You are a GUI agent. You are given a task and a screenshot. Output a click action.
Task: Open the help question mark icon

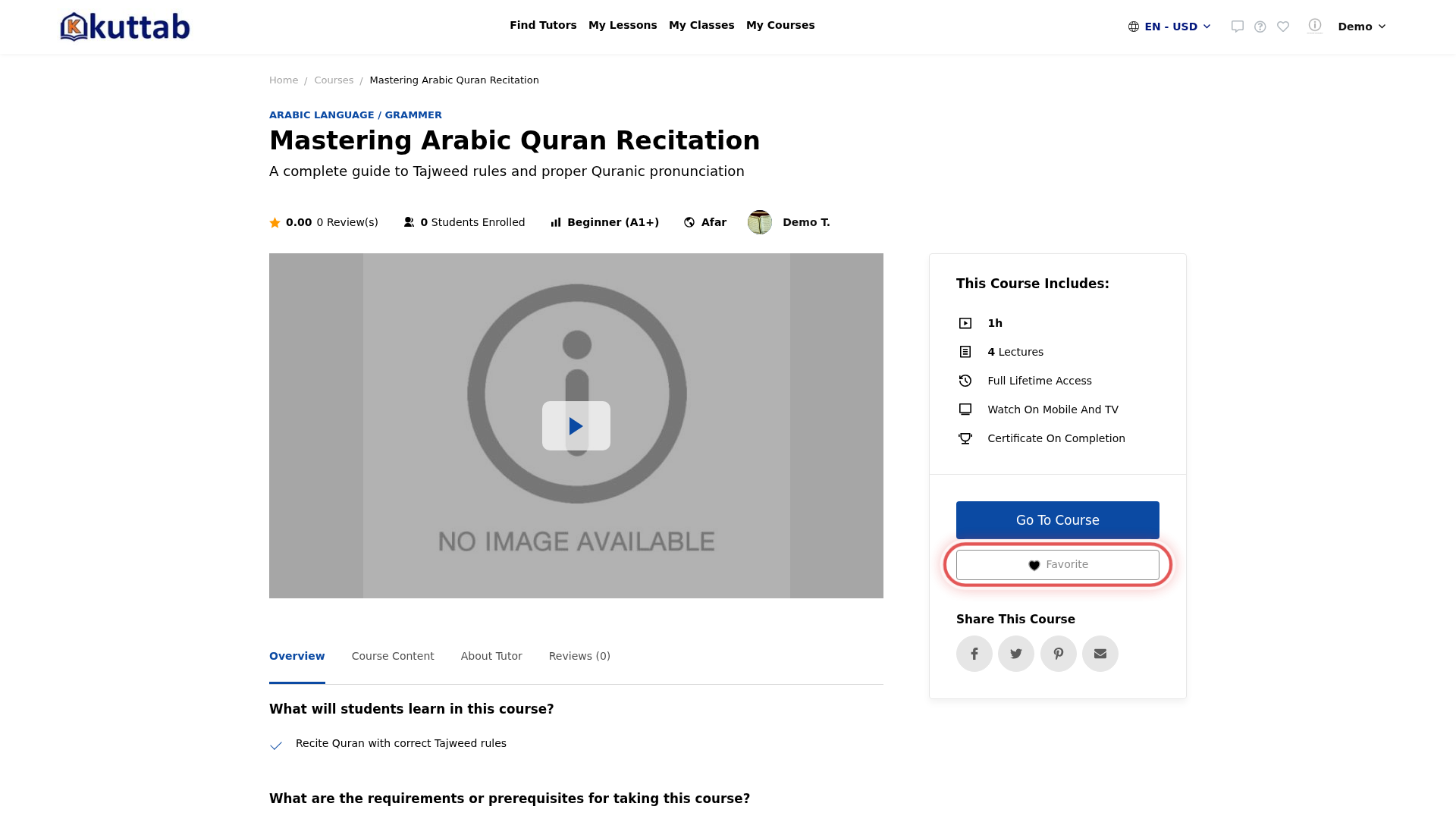click(x=1260, y=27)
